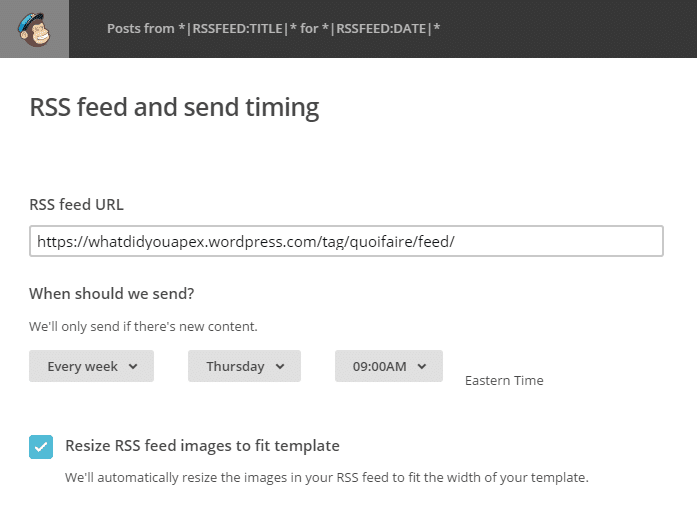
Task: Open the Every week frequency dropdown
Action: [92, 366]
